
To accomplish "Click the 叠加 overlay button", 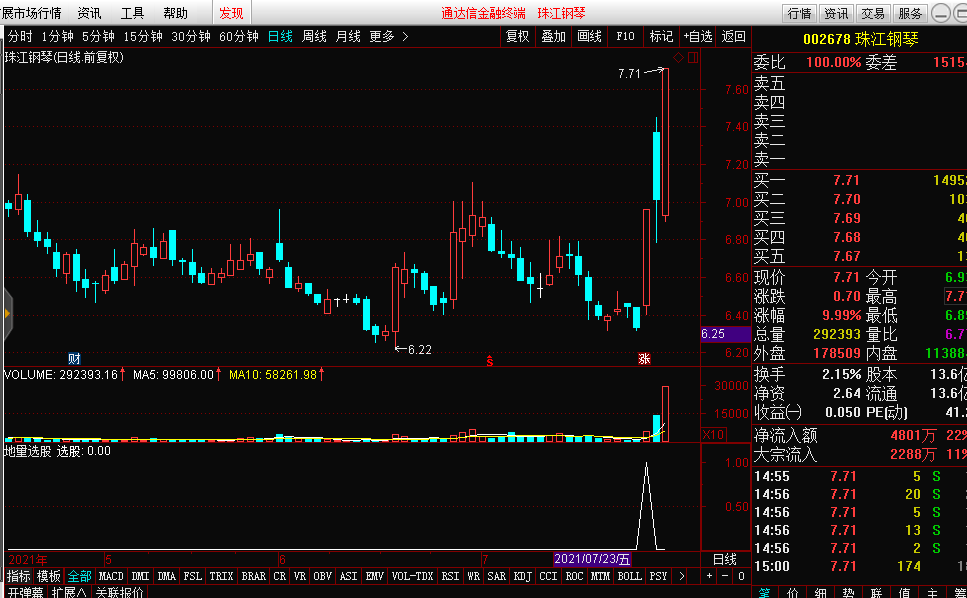I will [x=553, y=37].
